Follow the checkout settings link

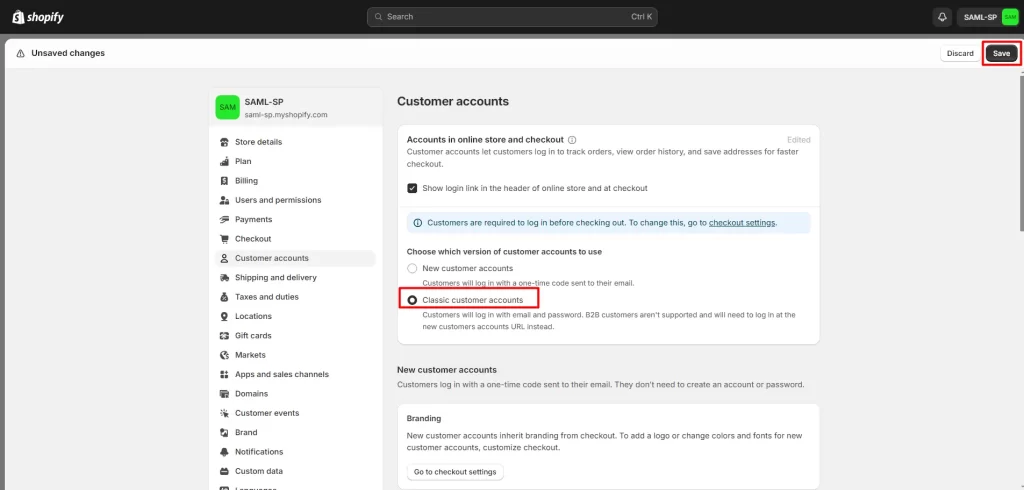tap(742, 223)
